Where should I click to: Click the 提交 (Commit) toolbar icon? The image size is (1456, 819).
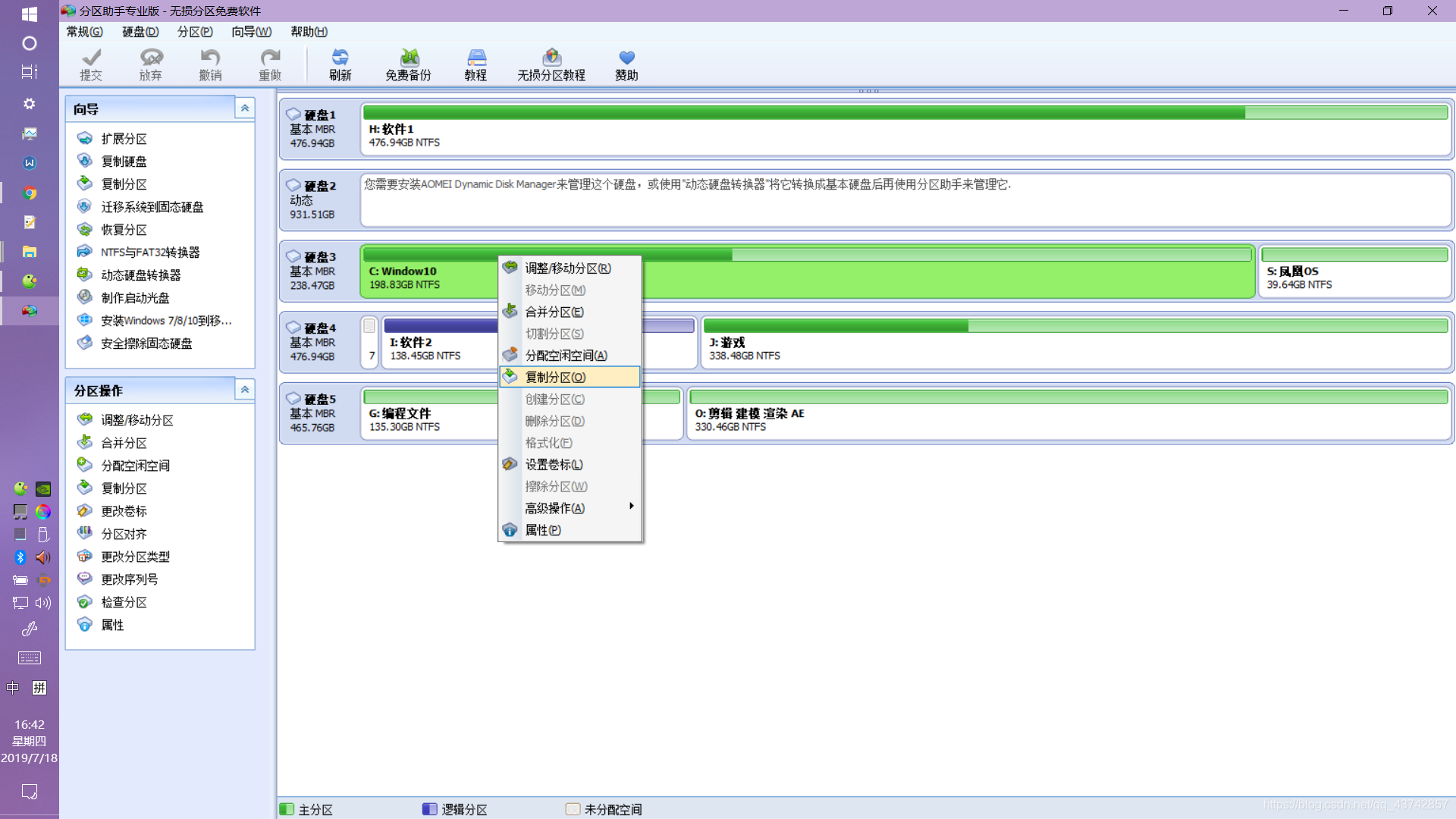click(91, 64)
